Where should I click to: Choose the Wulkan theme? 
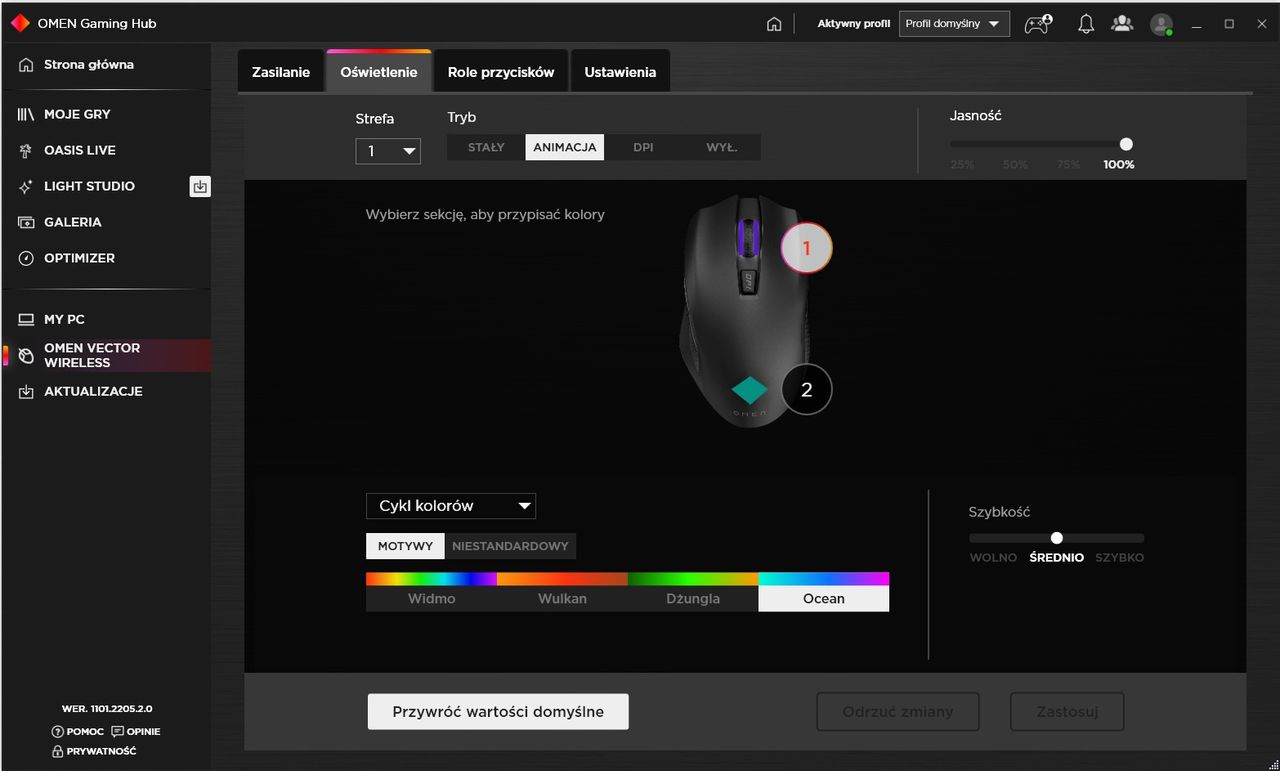[562, 599]
